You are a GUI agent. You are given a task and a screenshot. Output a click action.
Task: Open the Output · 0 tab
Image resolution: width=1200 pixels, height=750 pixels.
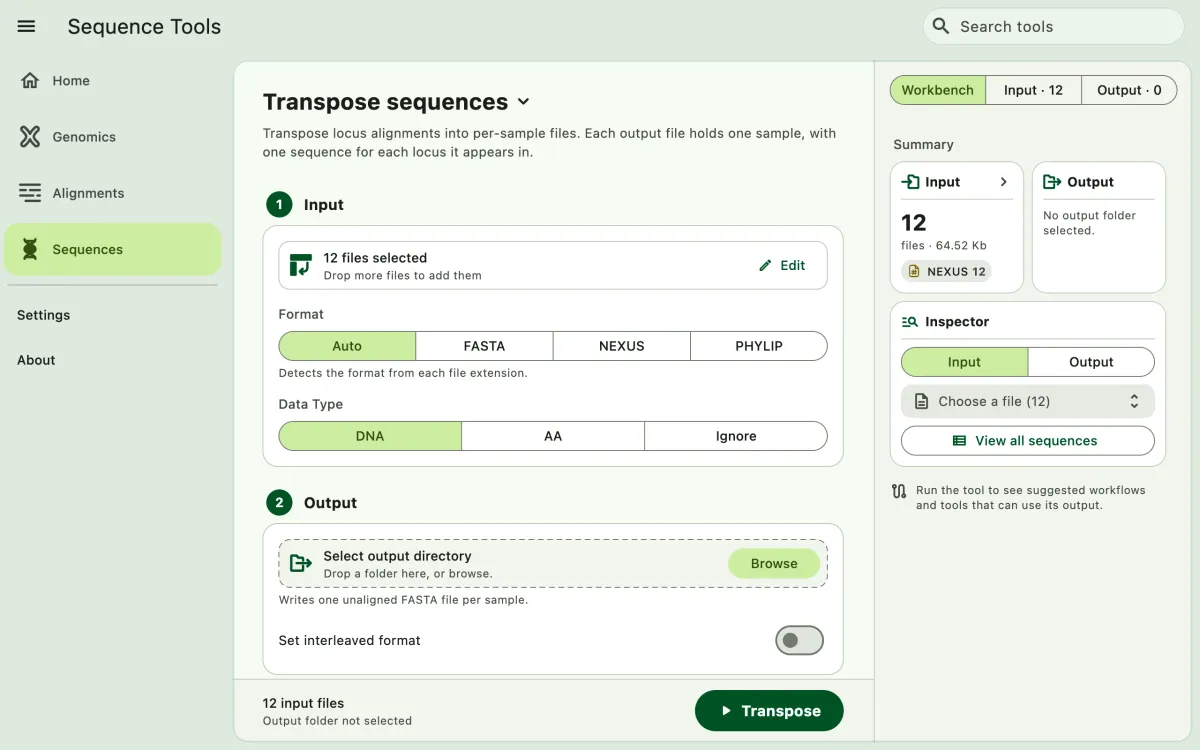[1130, 90]
